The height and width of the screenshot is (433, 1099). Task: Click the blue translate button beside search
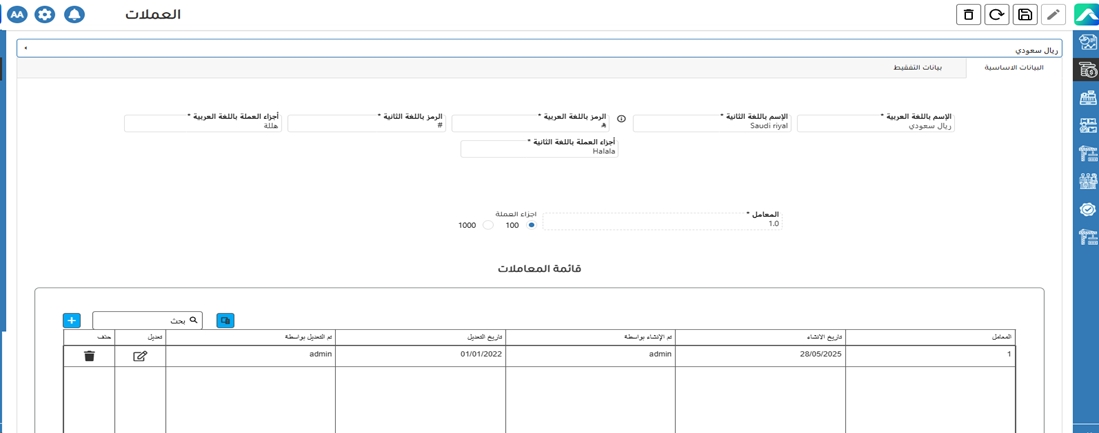pyautogui.click(x=225, y=320)
